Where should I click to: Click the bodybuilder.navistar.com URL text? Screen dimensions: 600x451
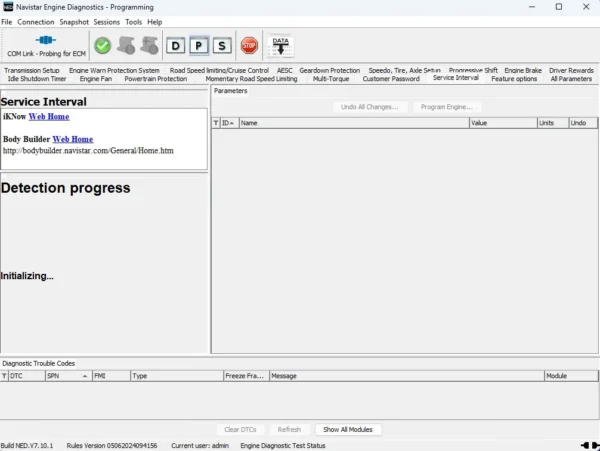click(x=88, y=151)
